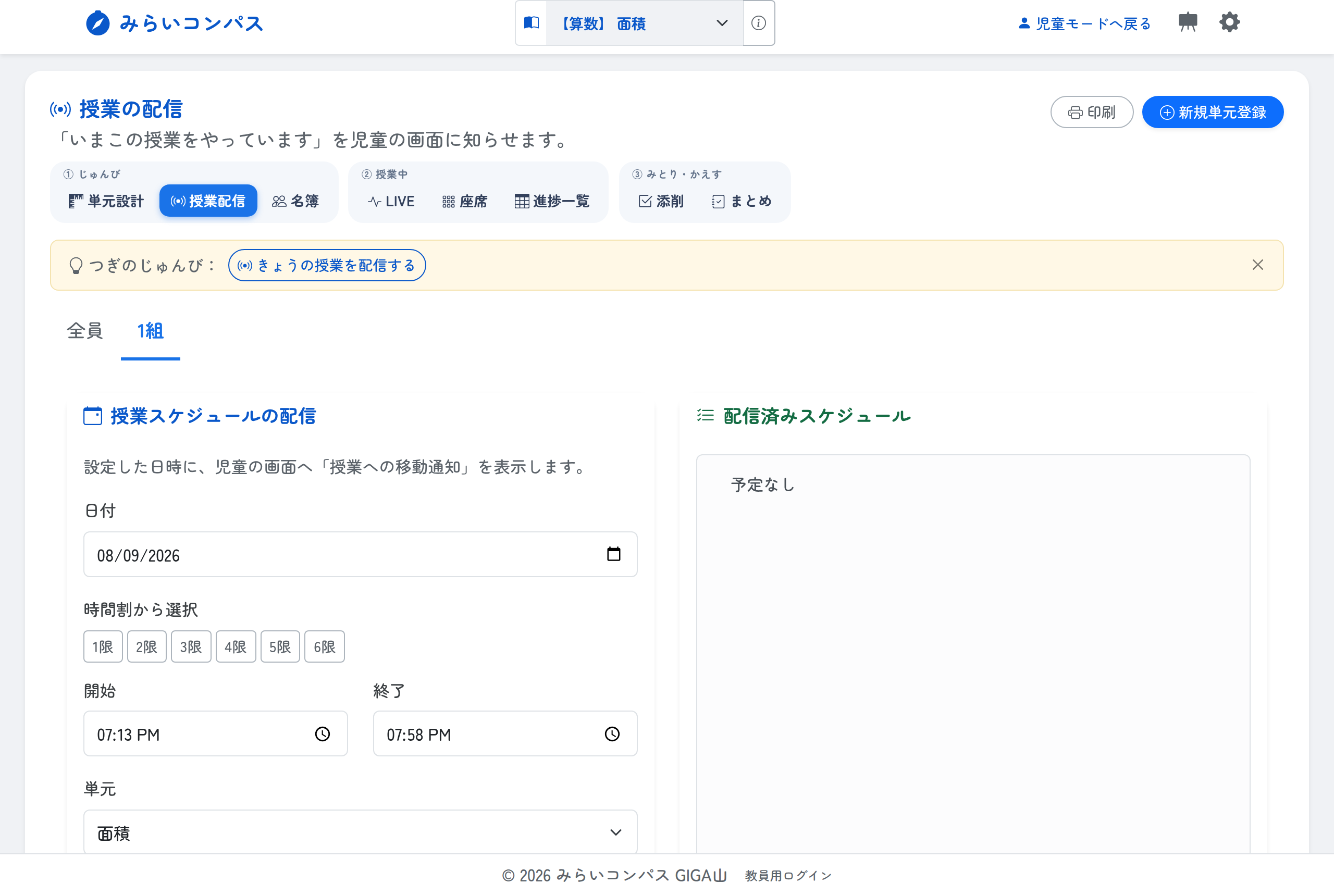Click the 教員用ログイン footer link
Image resolution: width=1334 pixels, height=896 pixels.
tap(788, 876)
